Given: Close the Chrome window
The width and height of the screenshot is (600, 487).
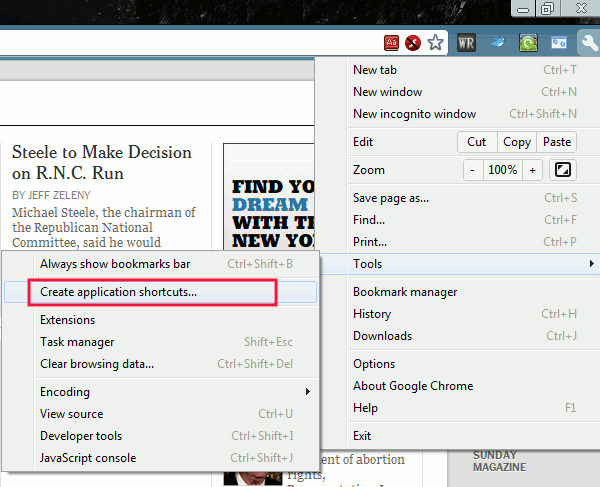Looking at the screenshot, I should pos(581,8).
